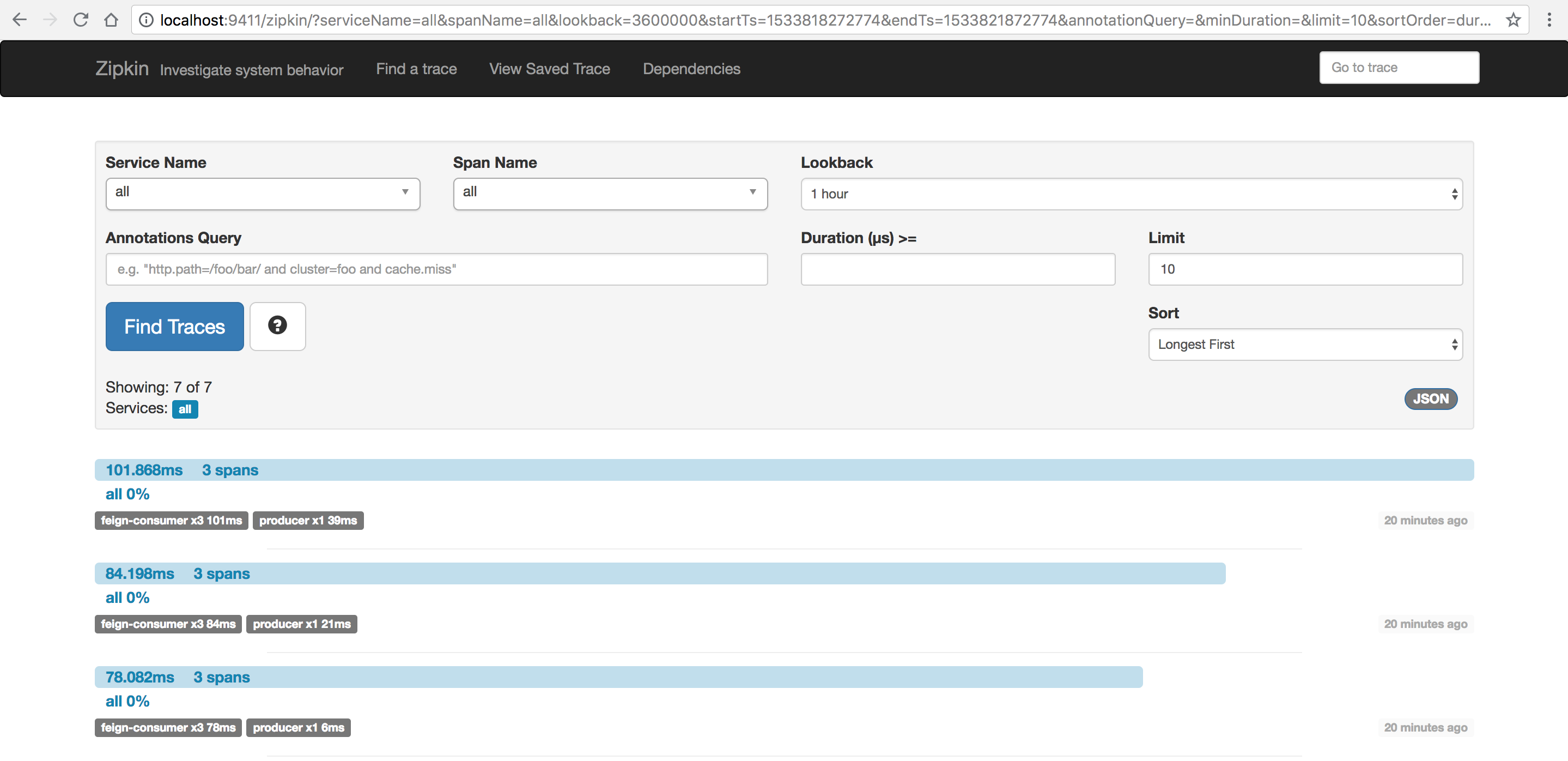Open the Dependencies nav item

(691, 69)
